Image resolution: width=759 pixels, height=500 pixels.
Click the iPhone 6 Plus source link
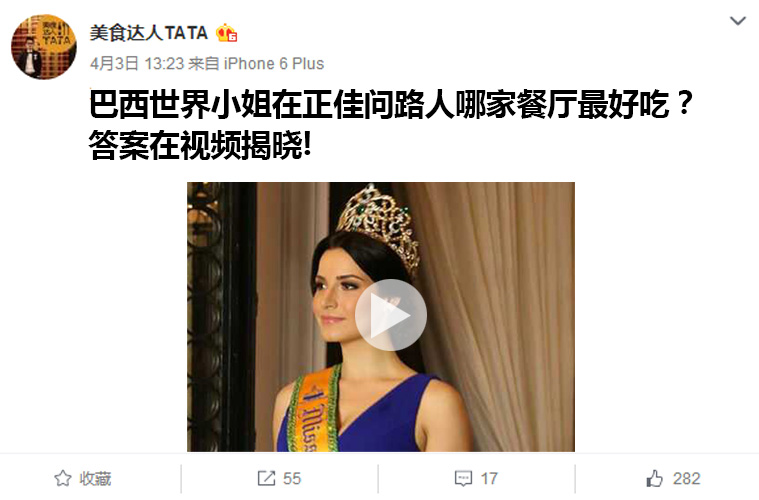coord(273,63)
